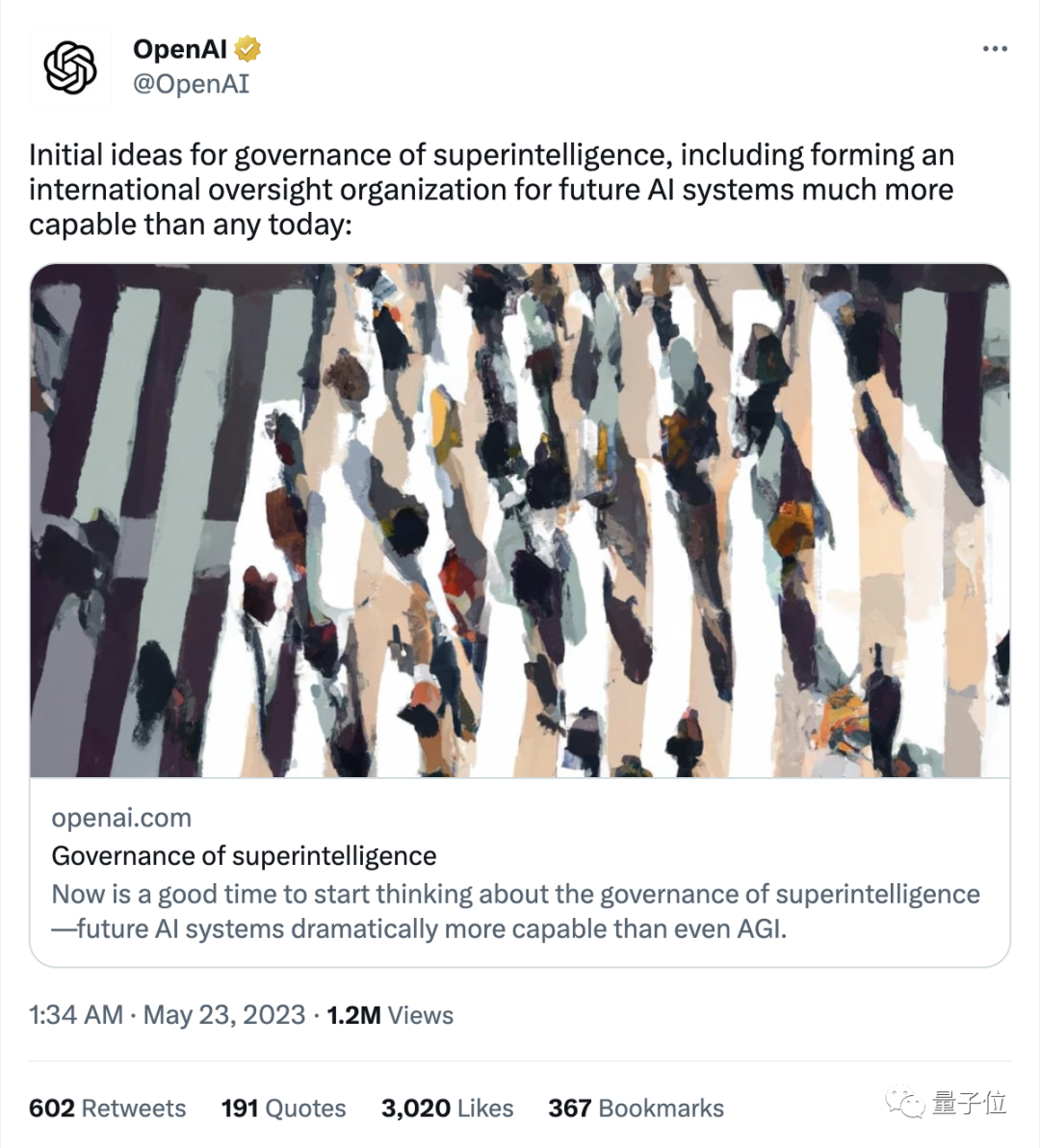The height and width of the screenshot is (1148, 1040).
Task: Open the 191 Quotes list
Action: (x=283, y=1109)
